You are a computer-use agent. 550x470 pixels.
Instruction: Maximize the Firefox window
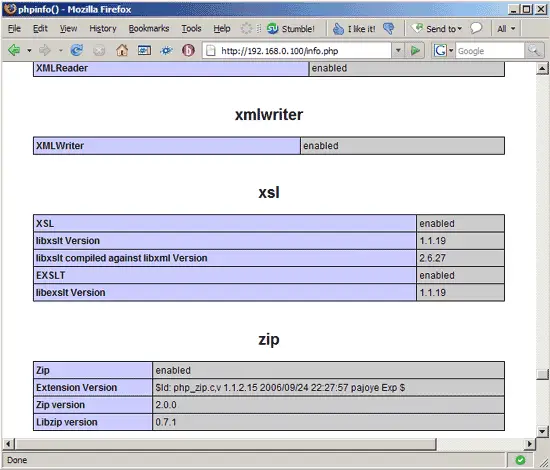(x=526, y=9)
